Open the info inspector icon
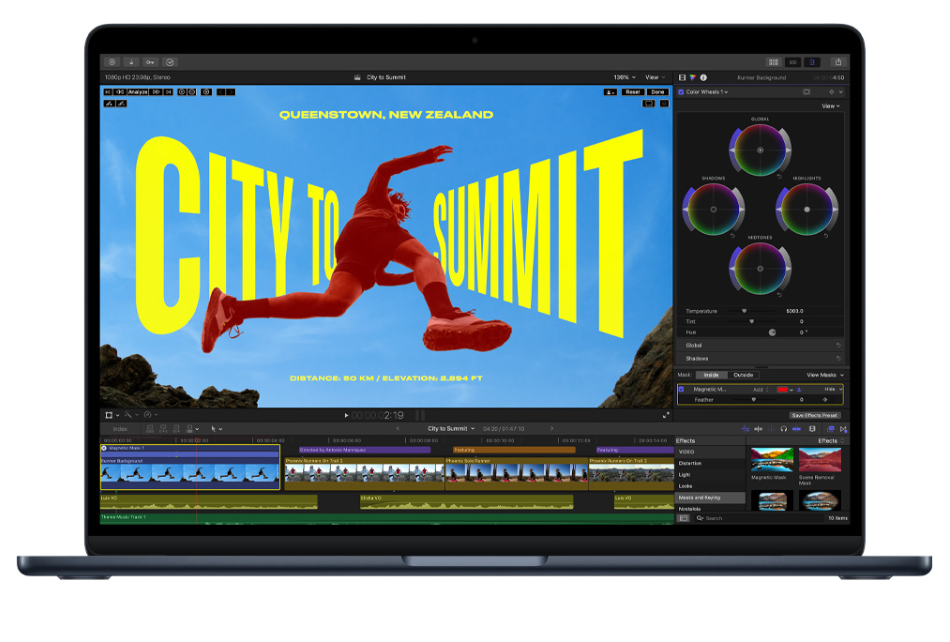The image size is (950, 642). click(704, 77)
